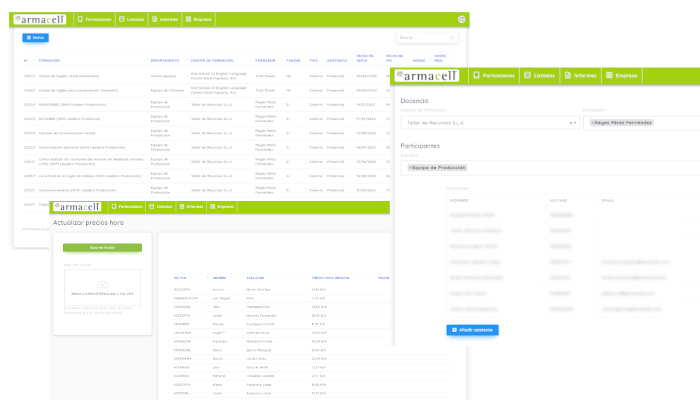This screenshot has height=400, width=700.
Task: Click Listados icon in Actualizar precios hora window
Action: (x=152, y=207)
